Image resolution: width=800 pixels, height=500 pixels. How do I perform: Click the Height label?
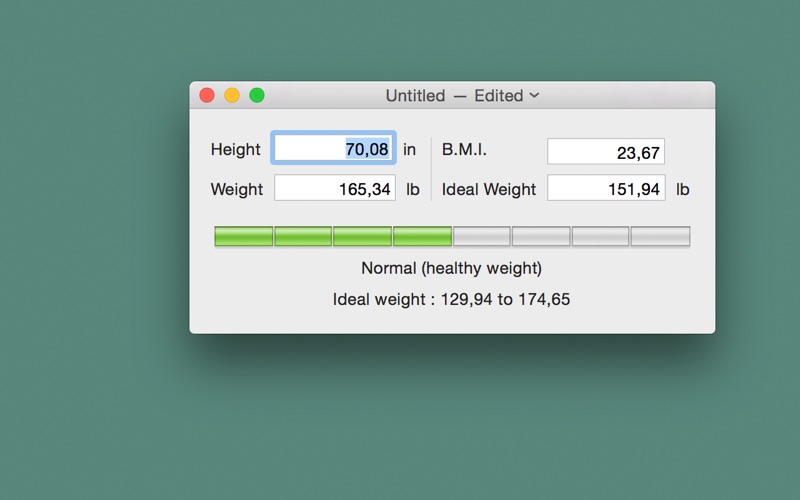tap(235, 149)
